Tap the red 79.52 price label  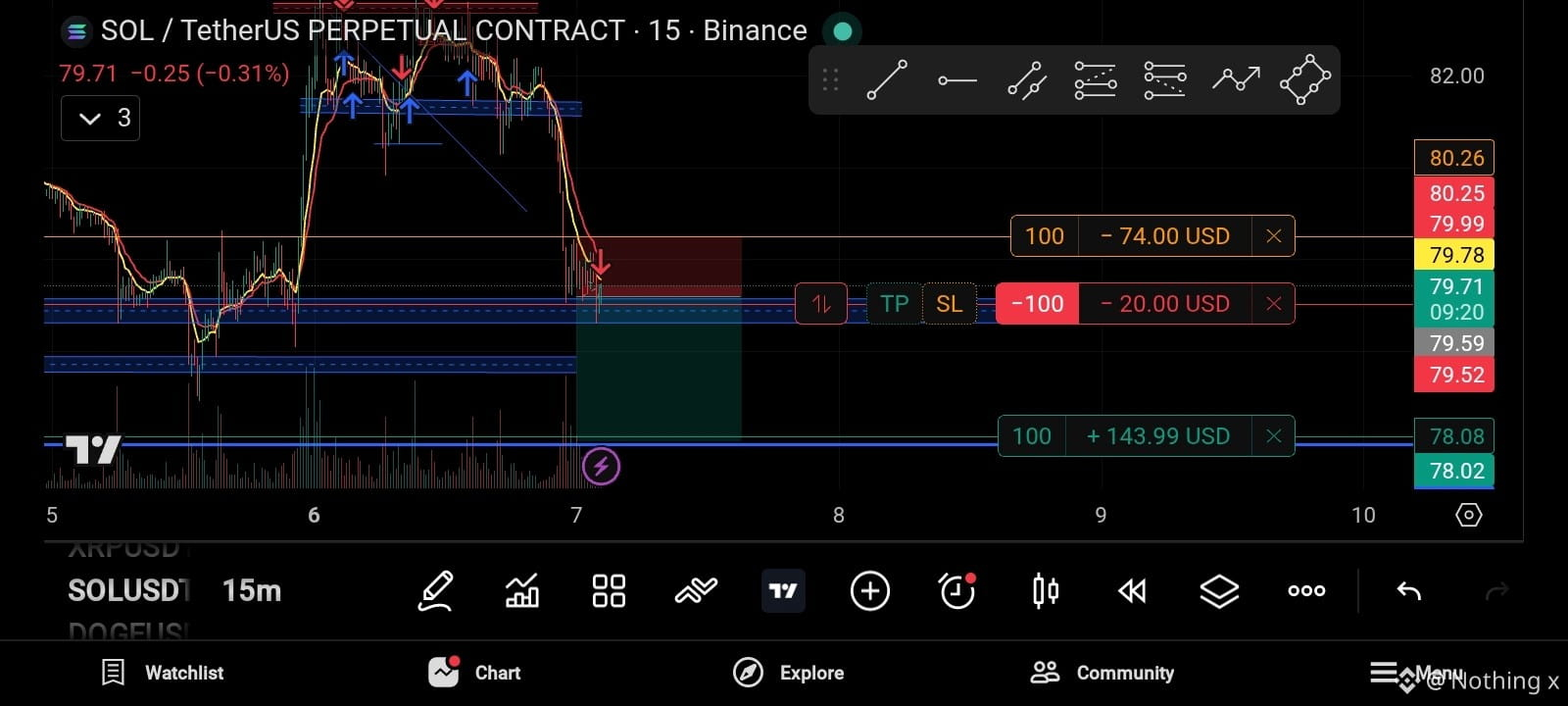(x=1454, y=375)
